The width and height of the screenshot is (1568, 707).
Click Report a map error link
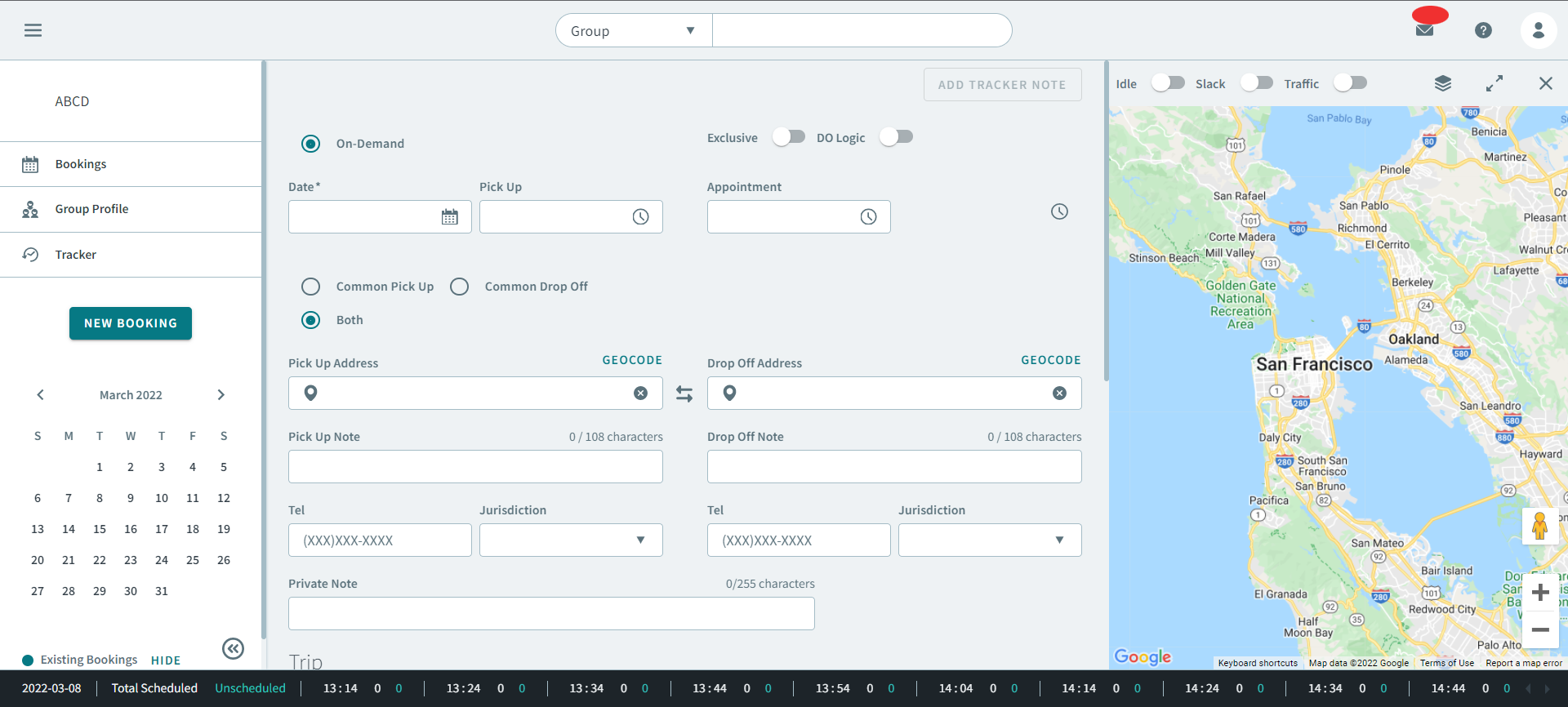click(x=1524, y=663)
